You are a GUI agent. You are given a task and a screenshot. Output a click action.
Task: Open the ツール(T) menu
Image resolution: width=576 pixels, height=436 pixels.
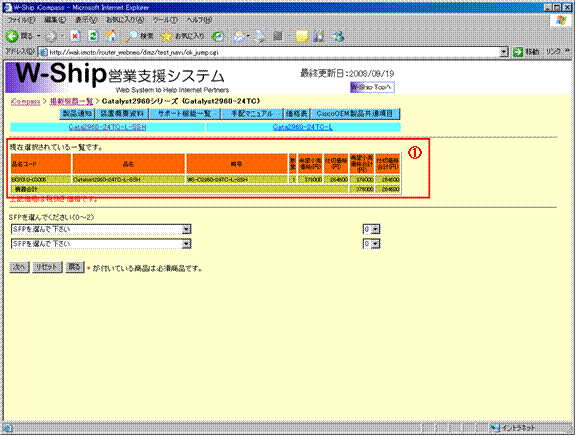[165, 20]
